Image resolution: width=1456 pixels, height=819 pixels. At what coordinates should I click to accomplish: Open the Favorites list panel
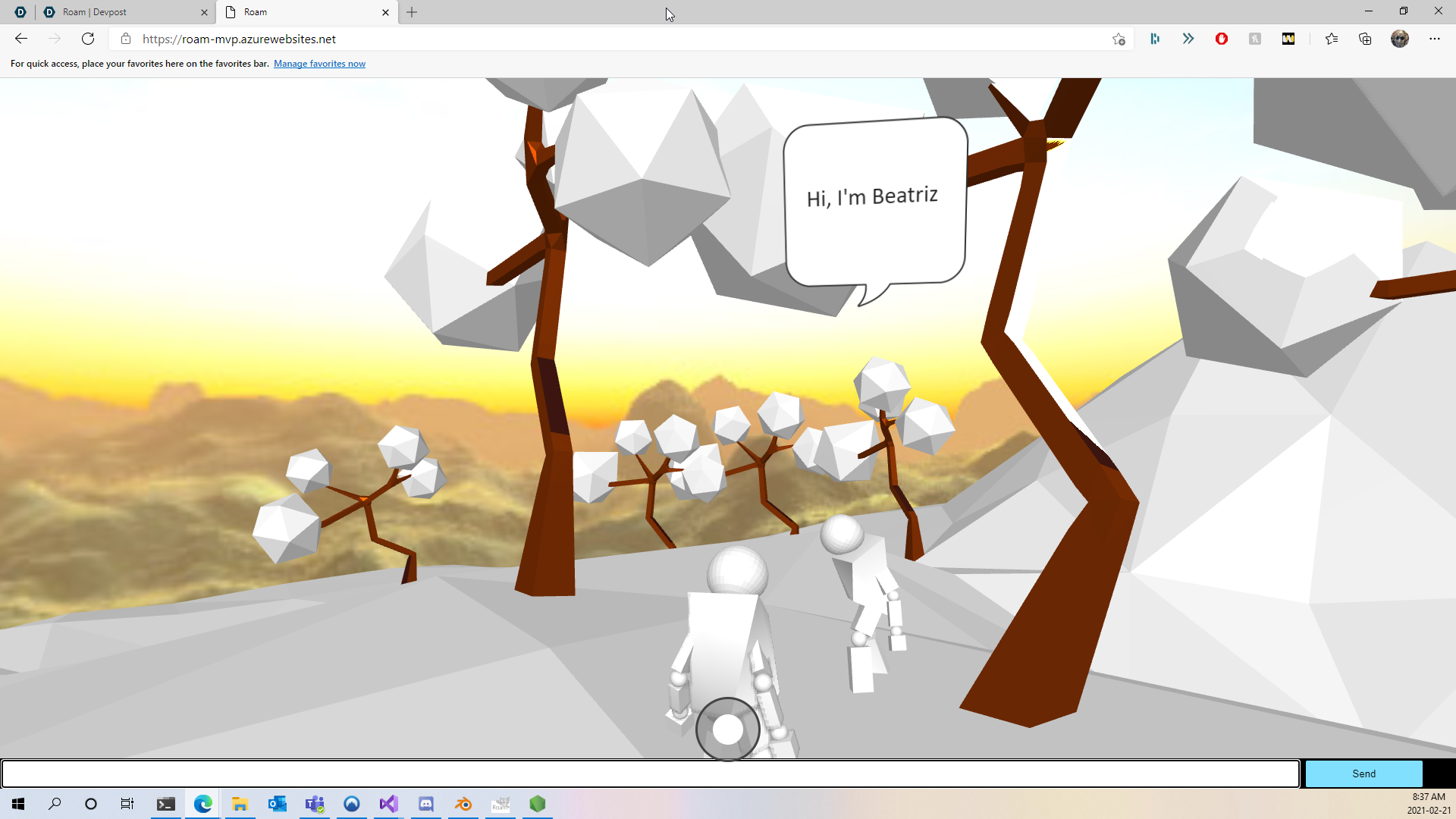pyautogui.click(x=1332, y=39)
